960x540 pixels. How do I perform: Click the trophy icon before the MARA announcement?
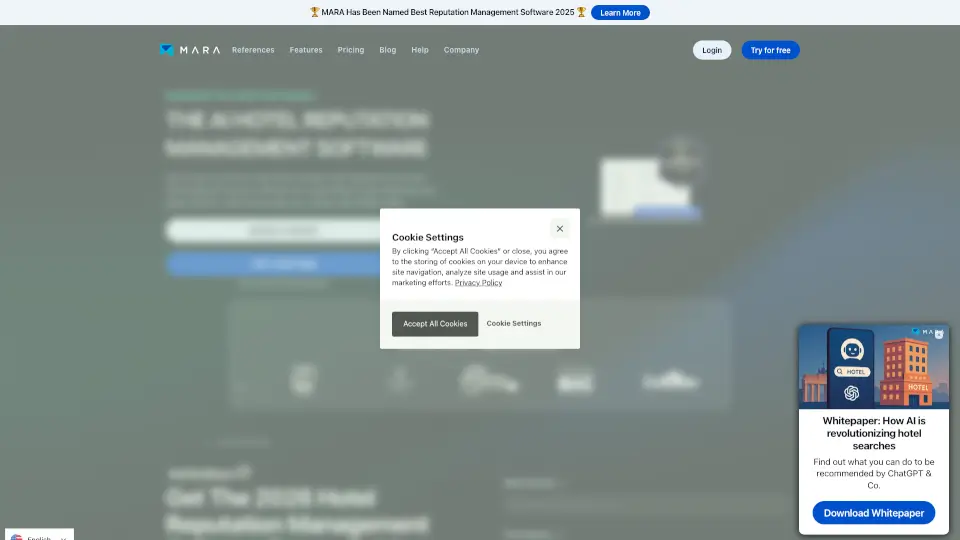pyautogui.click(x=315, y=13)
